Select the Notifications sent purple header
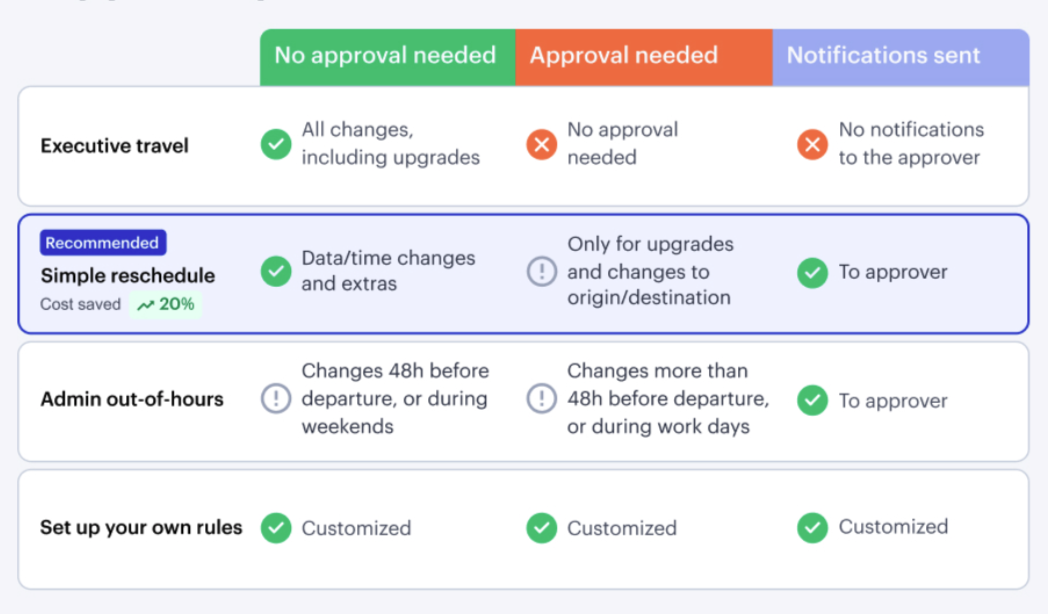 (901, 57)
